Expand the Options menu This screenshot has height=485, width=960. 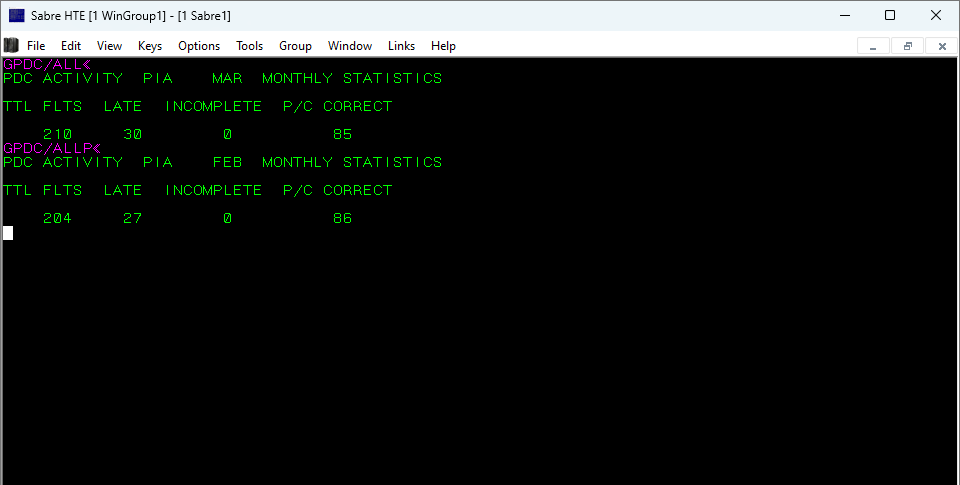point(199,46)
